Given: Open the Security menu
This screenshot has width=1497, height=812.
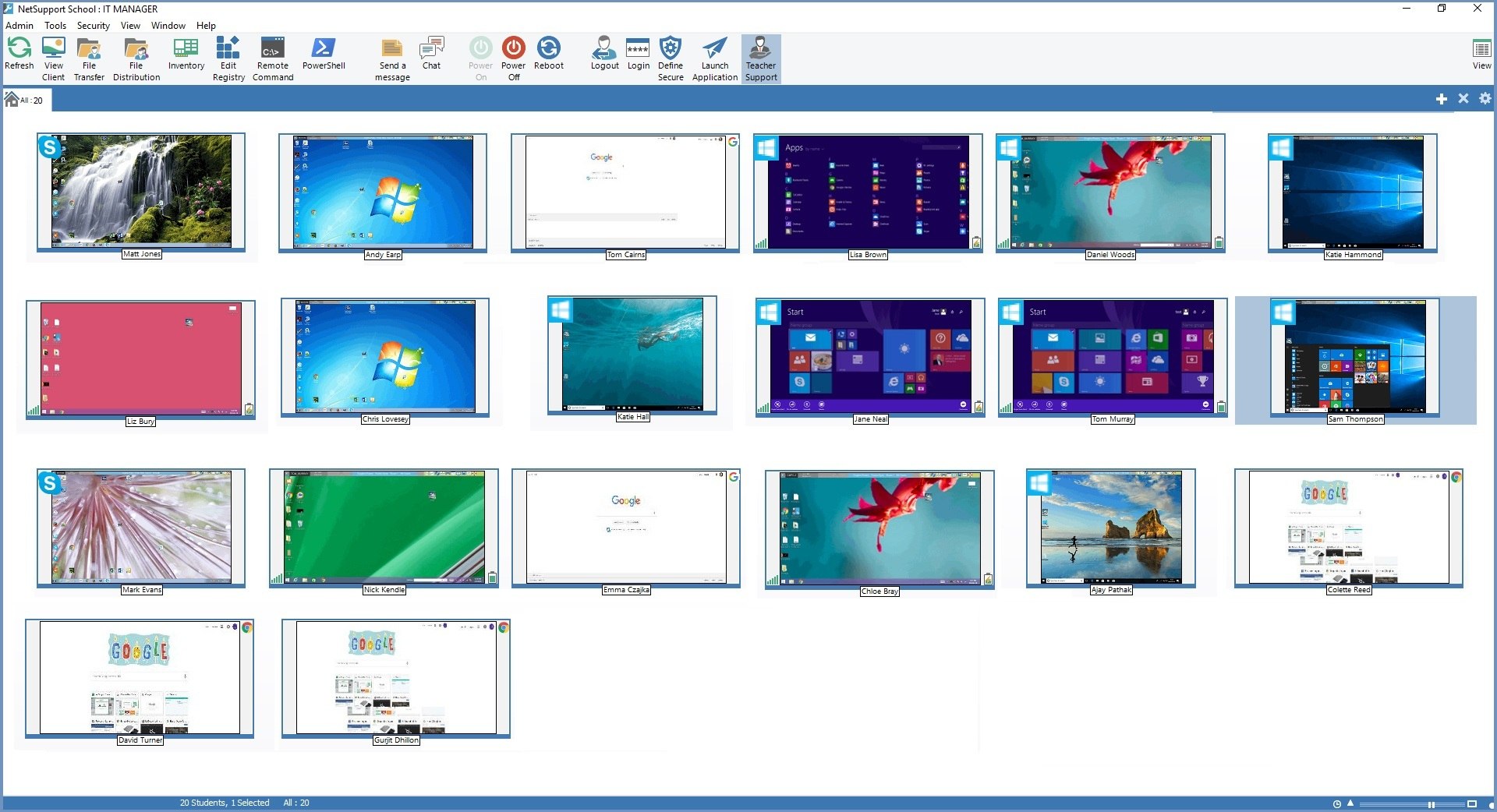Looking at the screenshot, I should pyautogui.click(x=93, y=26).
